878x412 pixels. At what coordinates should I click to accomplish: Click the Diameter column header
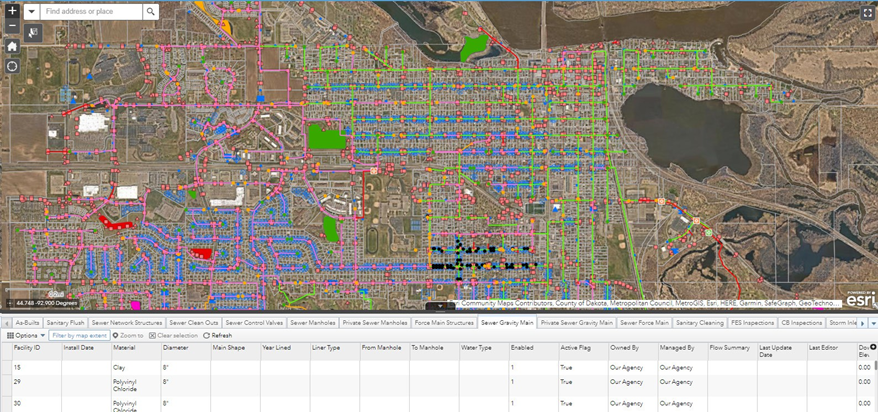point(186,351)
